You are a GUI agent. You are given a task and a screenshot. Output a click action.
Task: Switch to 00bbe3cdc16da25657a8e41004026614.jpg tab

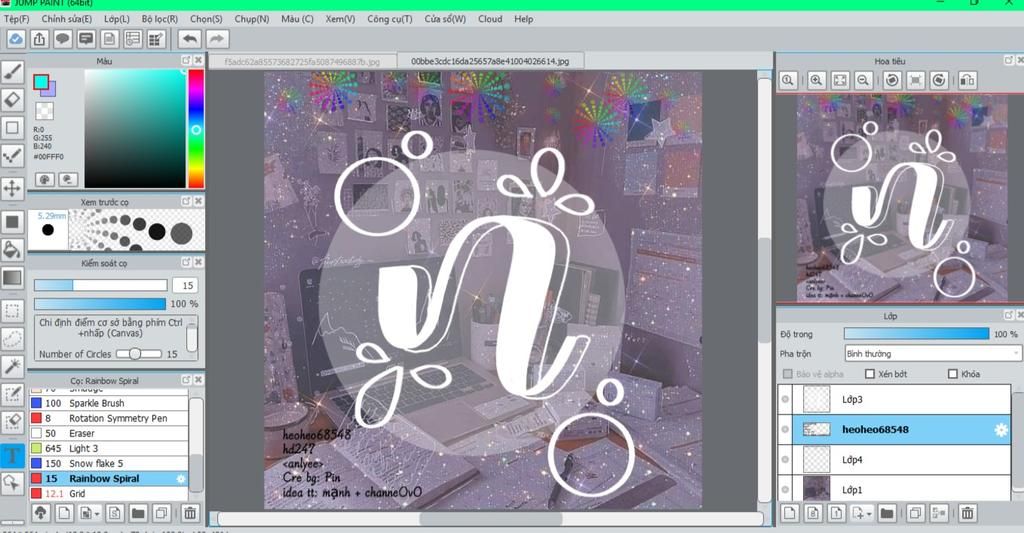coord(490,61)
